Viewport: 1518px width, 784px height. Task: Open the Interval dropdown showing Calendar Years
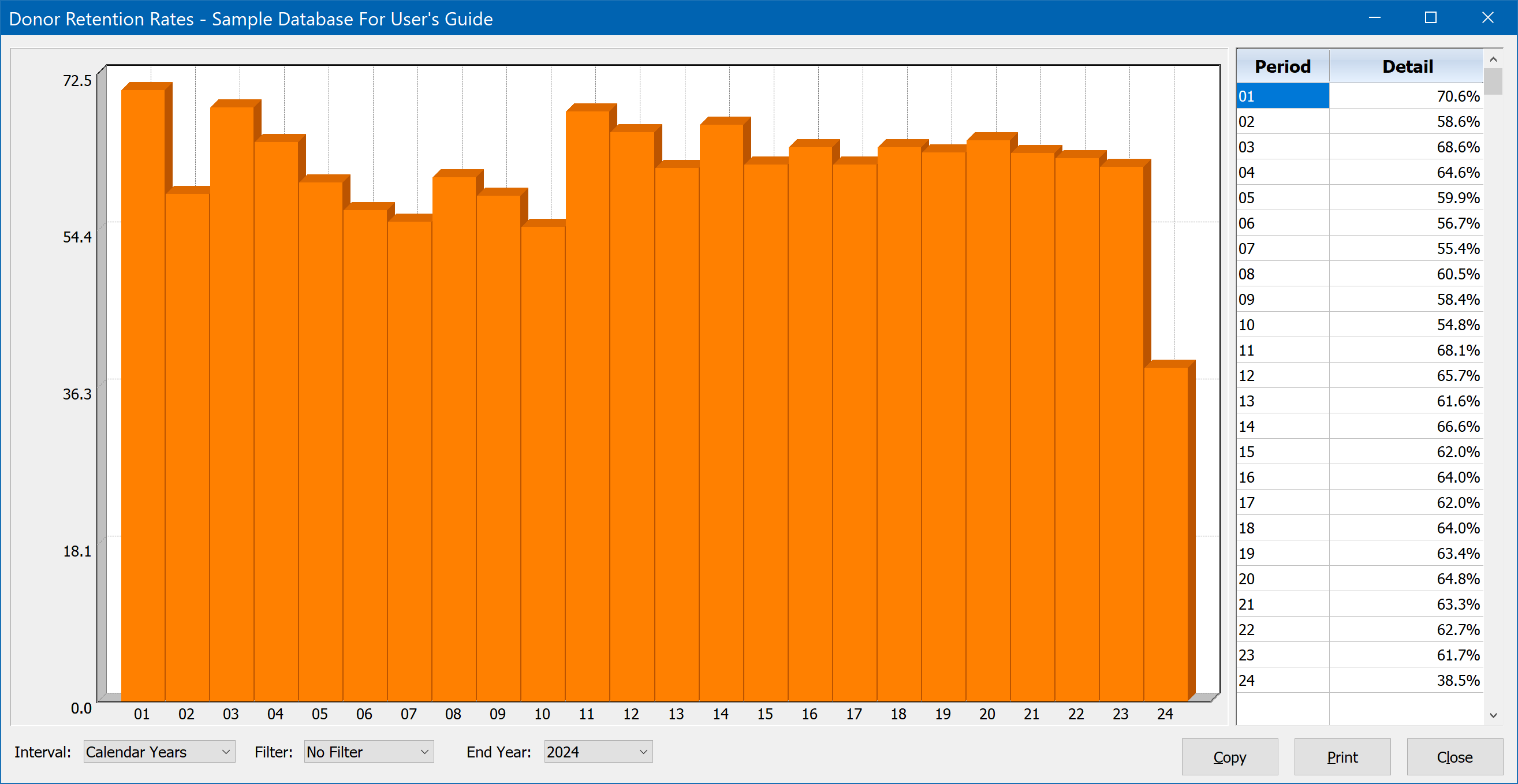coord(159,752)
